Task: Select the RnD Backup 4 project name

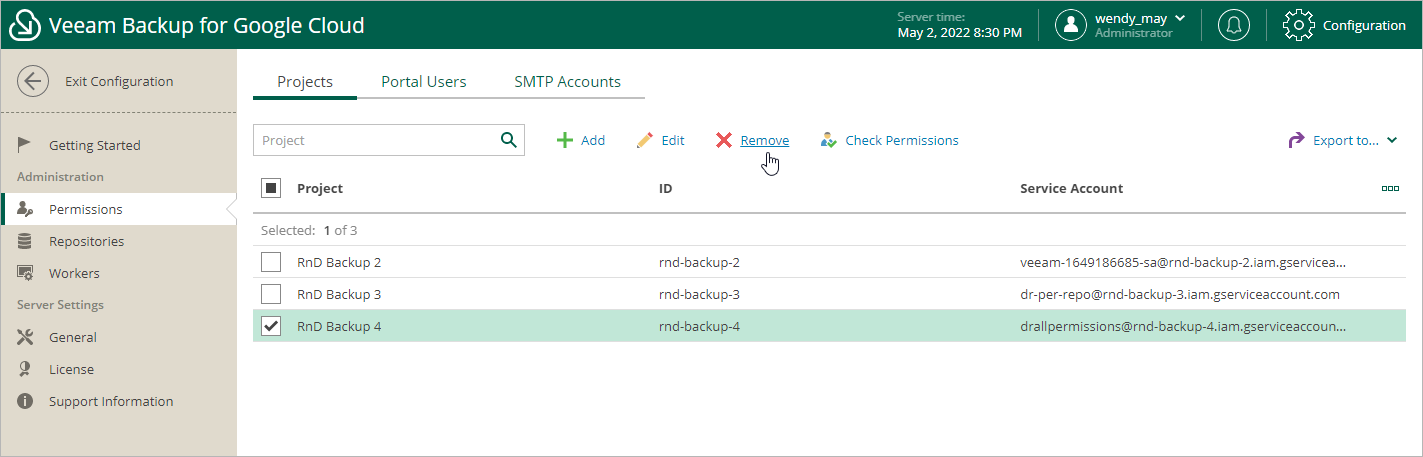Action: click(339, 326)
